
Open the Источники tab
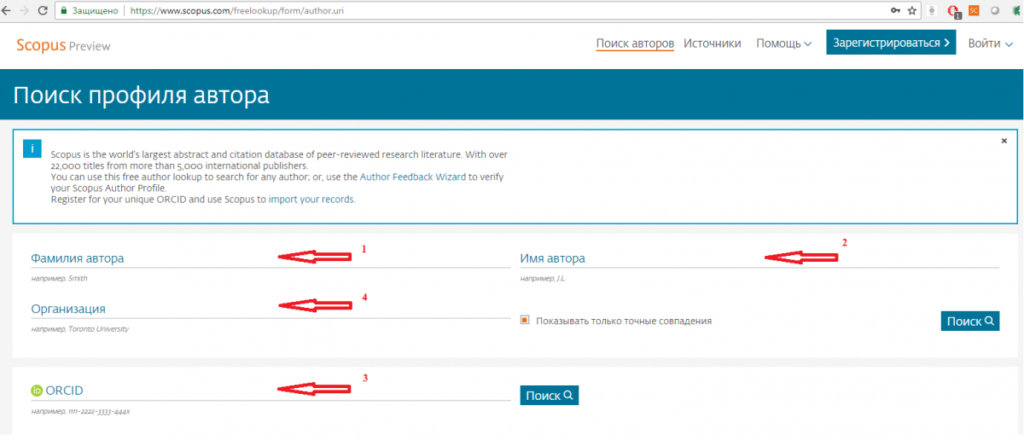pos(712,44)
